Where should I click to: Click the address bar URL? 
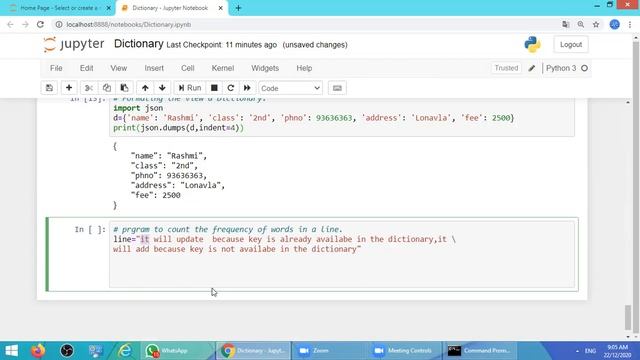click(129, 24)
